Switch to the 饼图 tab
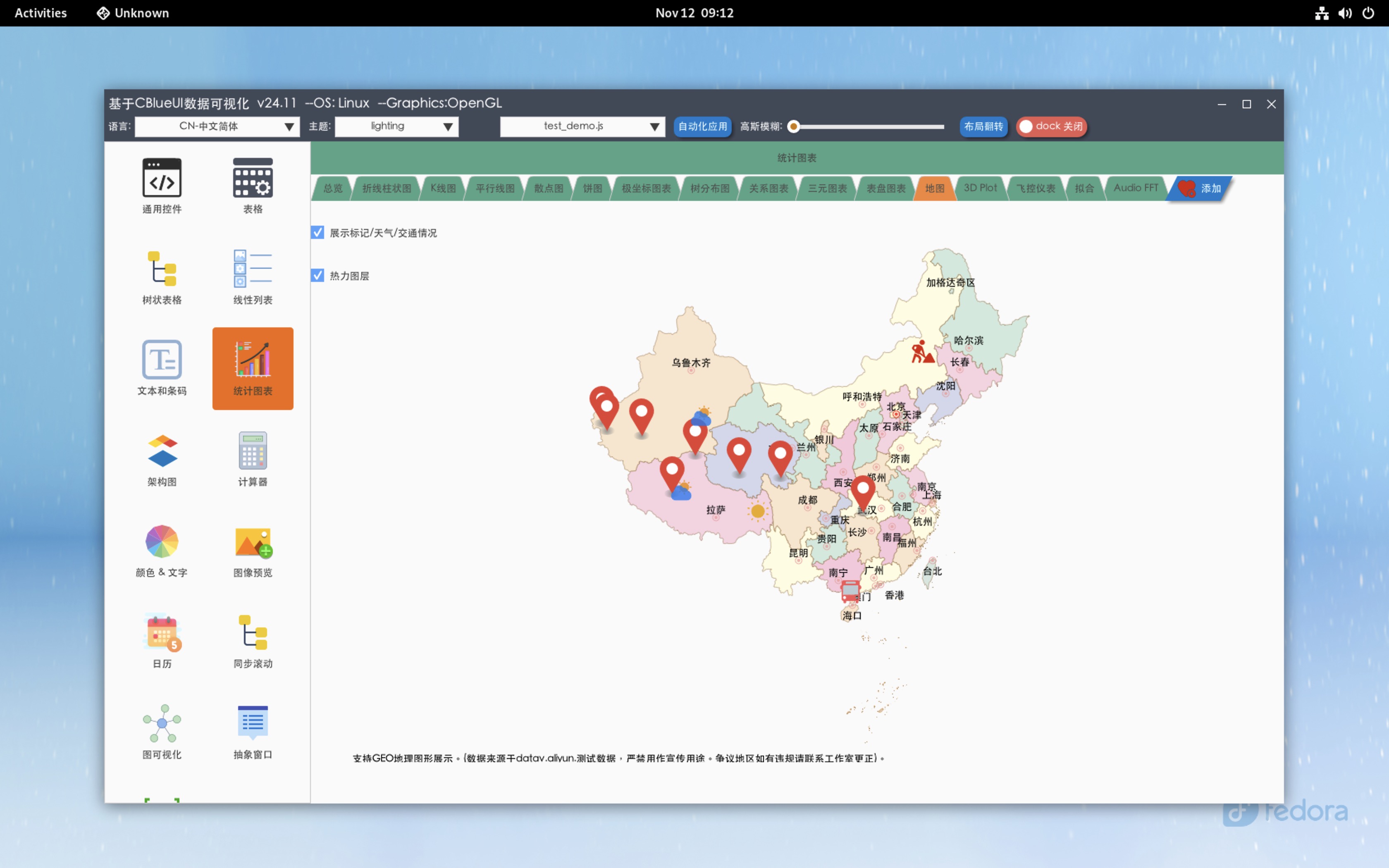 pyautogui.click(x=592, y=188)
